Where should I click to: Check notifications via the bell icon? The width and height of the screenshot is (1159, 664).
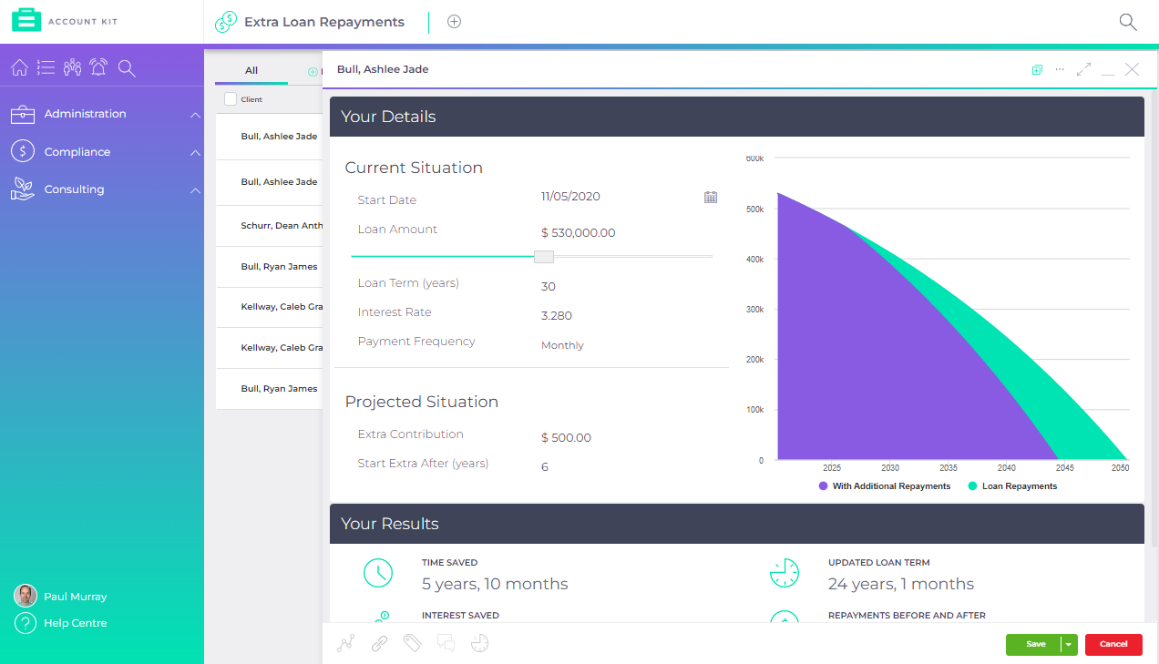click(x=97, y=67)
